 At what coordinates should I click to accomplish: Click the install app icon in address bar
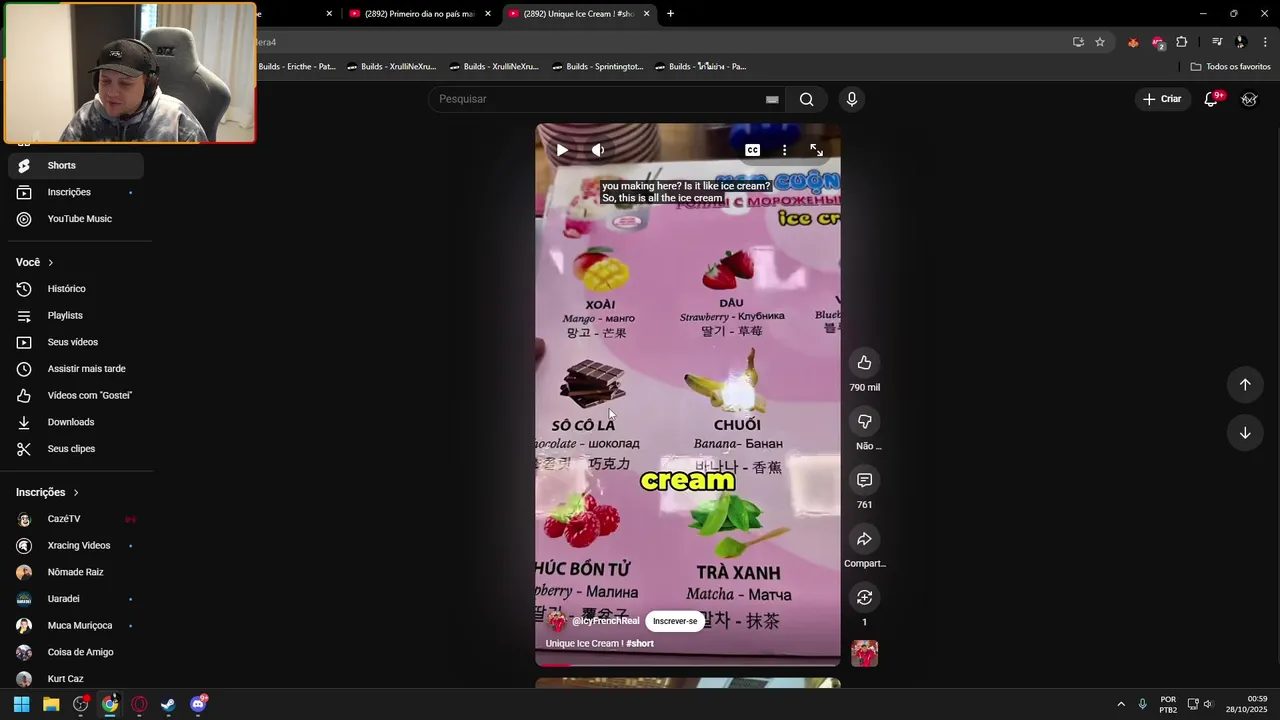[1078, 42]
